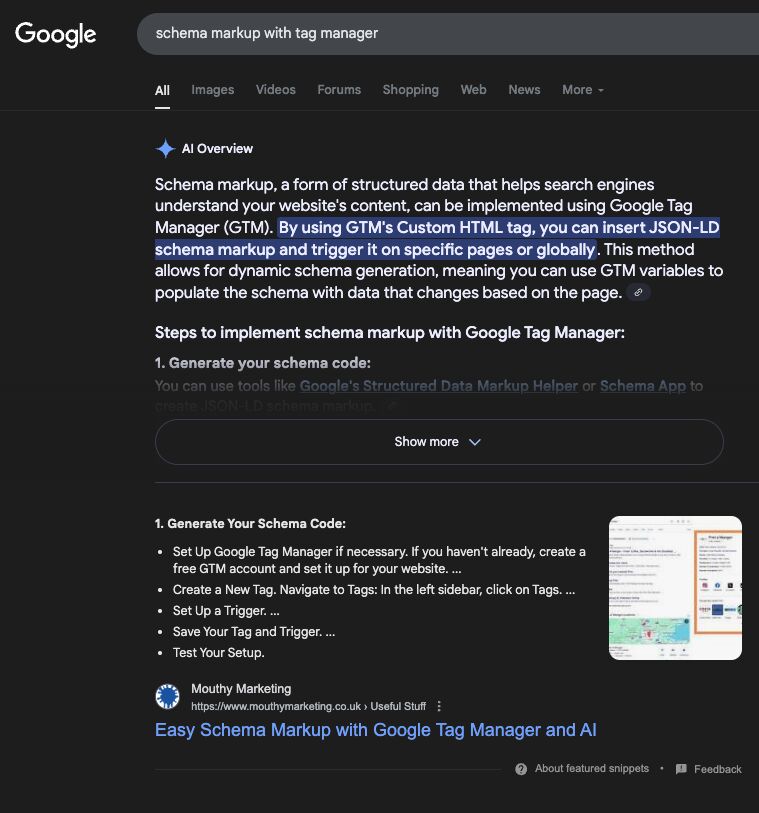Open the three-dot menu beside Mouthy Marketing result

439,706
